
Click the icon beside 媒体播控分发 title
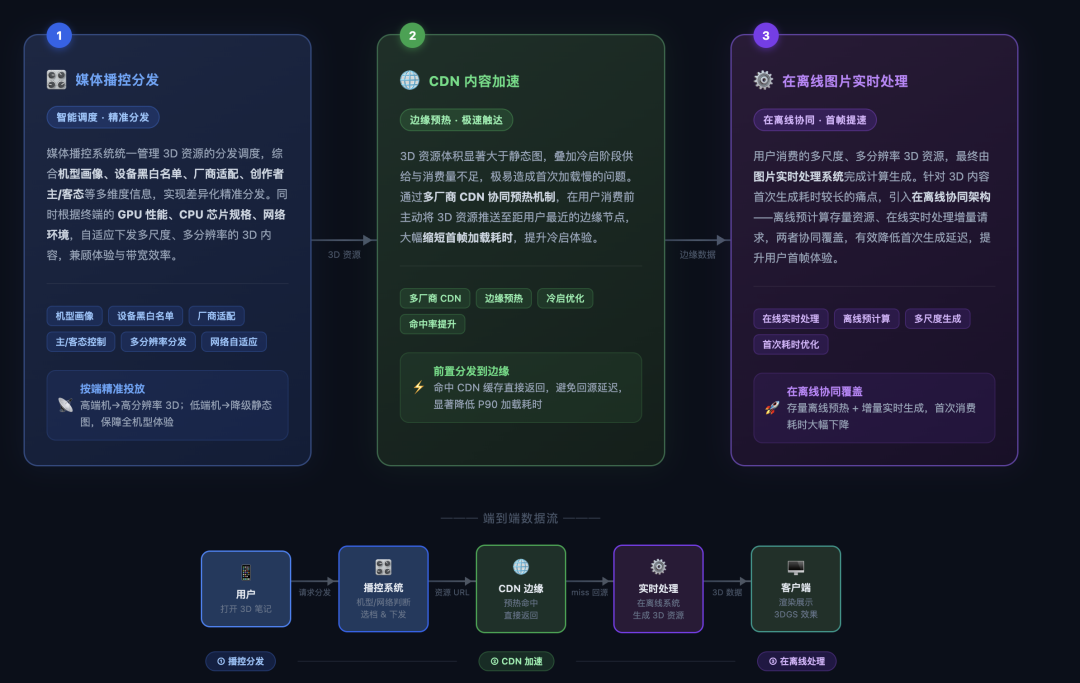tap(56, 80)
